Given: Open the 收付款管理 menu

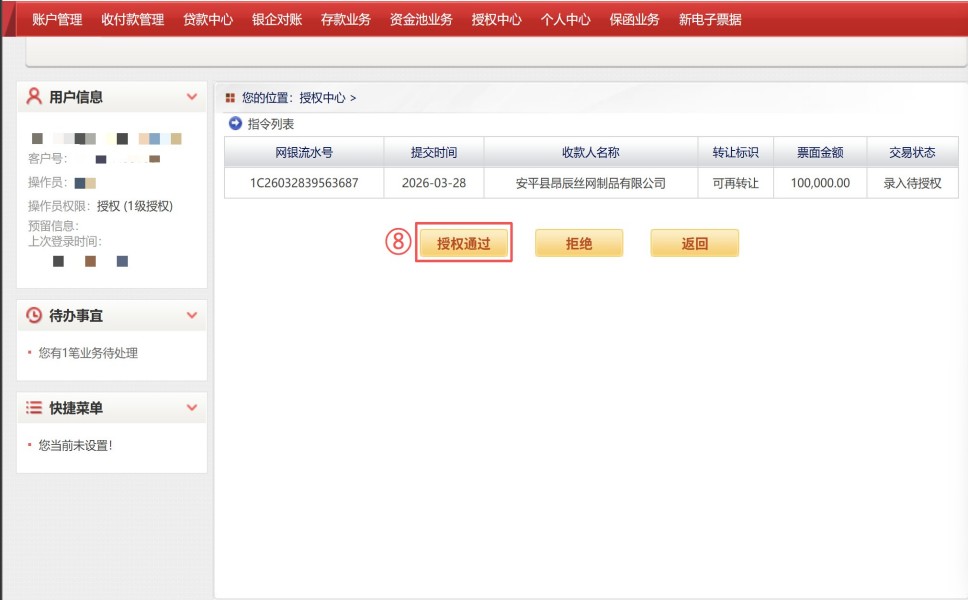Looking at the screenshot, I should tap(132, 19).
